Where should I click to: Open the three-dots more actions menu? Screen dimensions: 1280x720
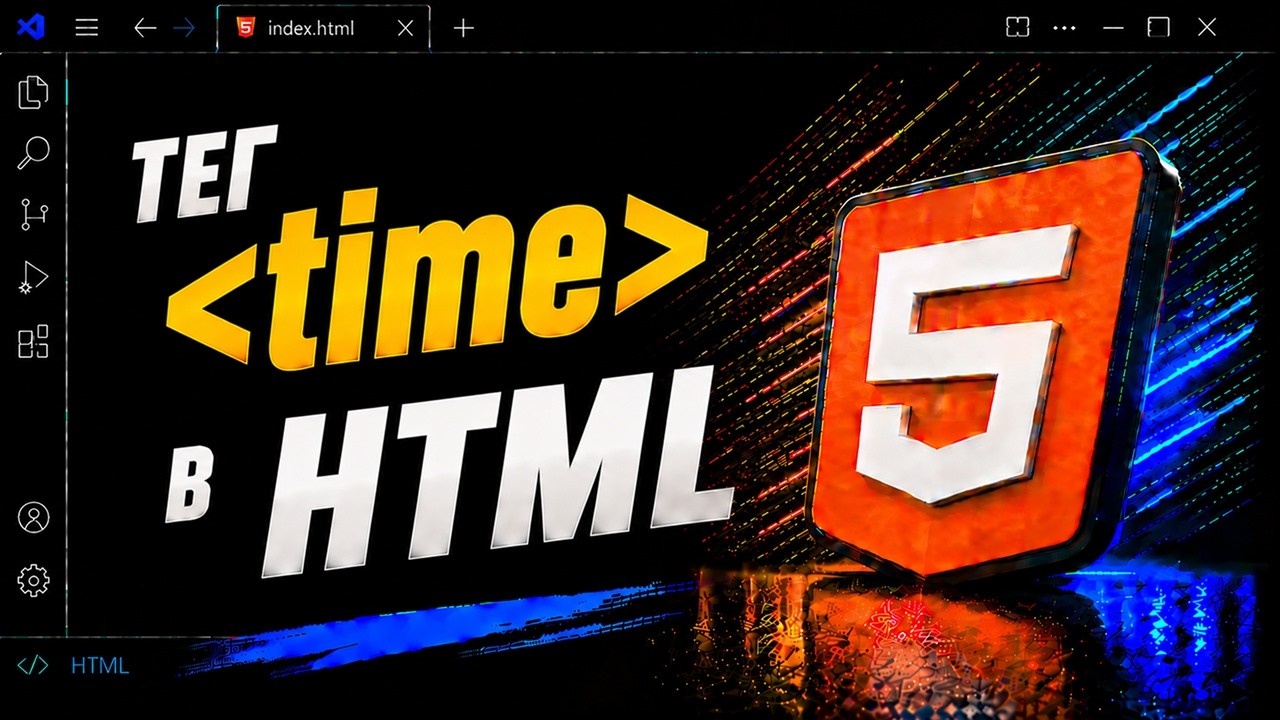1064,28
